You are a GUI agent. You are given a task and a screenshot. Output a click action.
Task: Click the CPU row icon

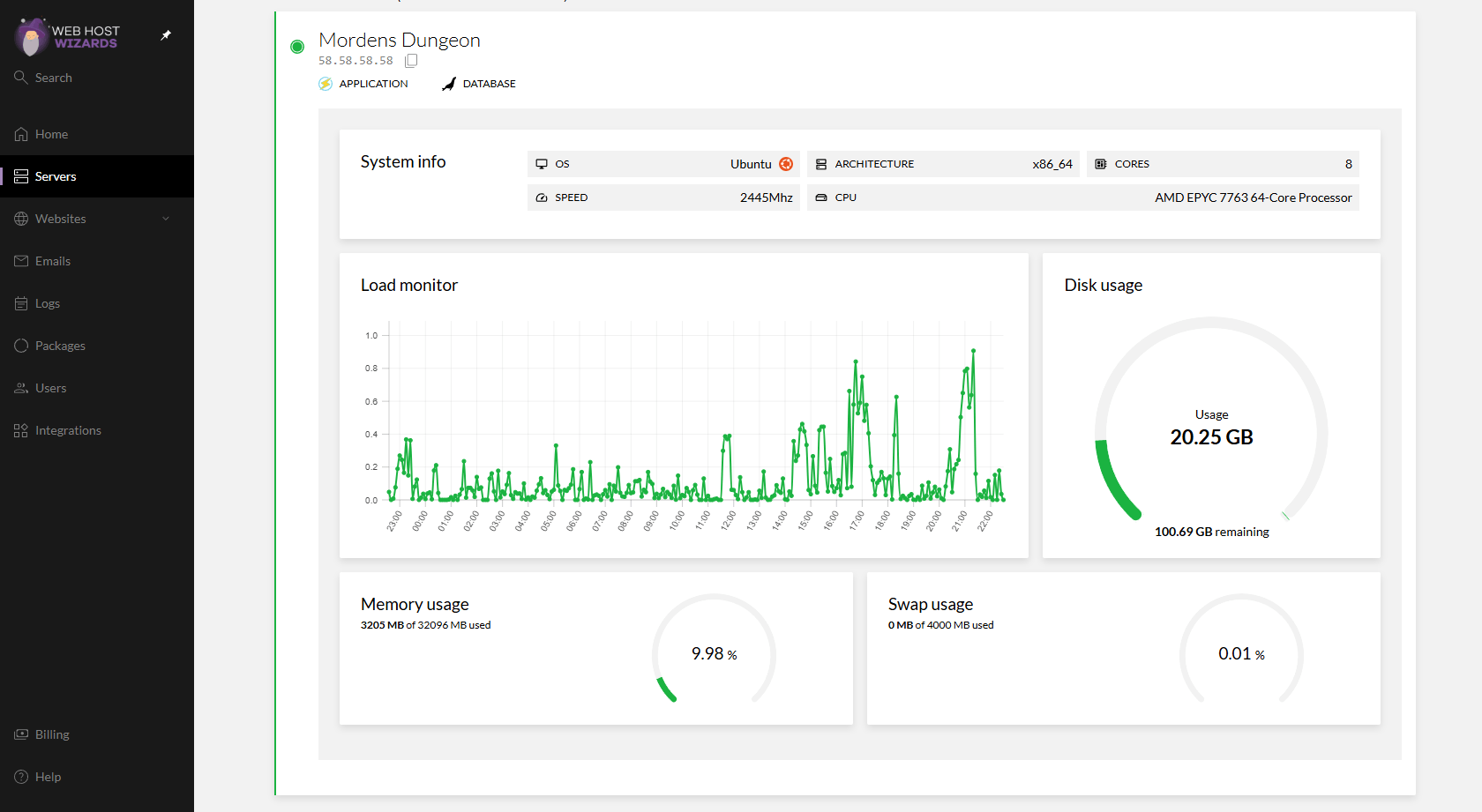click(x=821, y=197)
